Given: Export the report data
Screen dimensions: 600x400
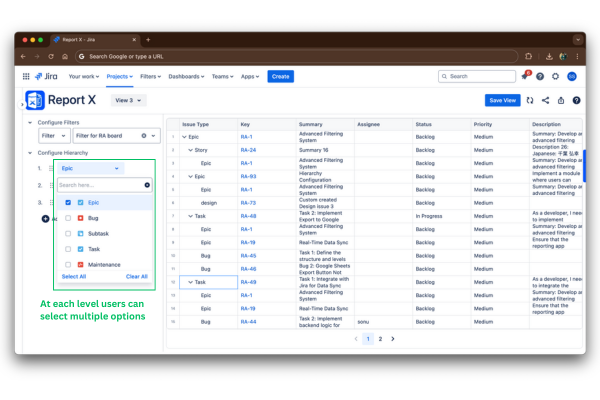Looking at the screenshot, I should click(x=561, y=100).
